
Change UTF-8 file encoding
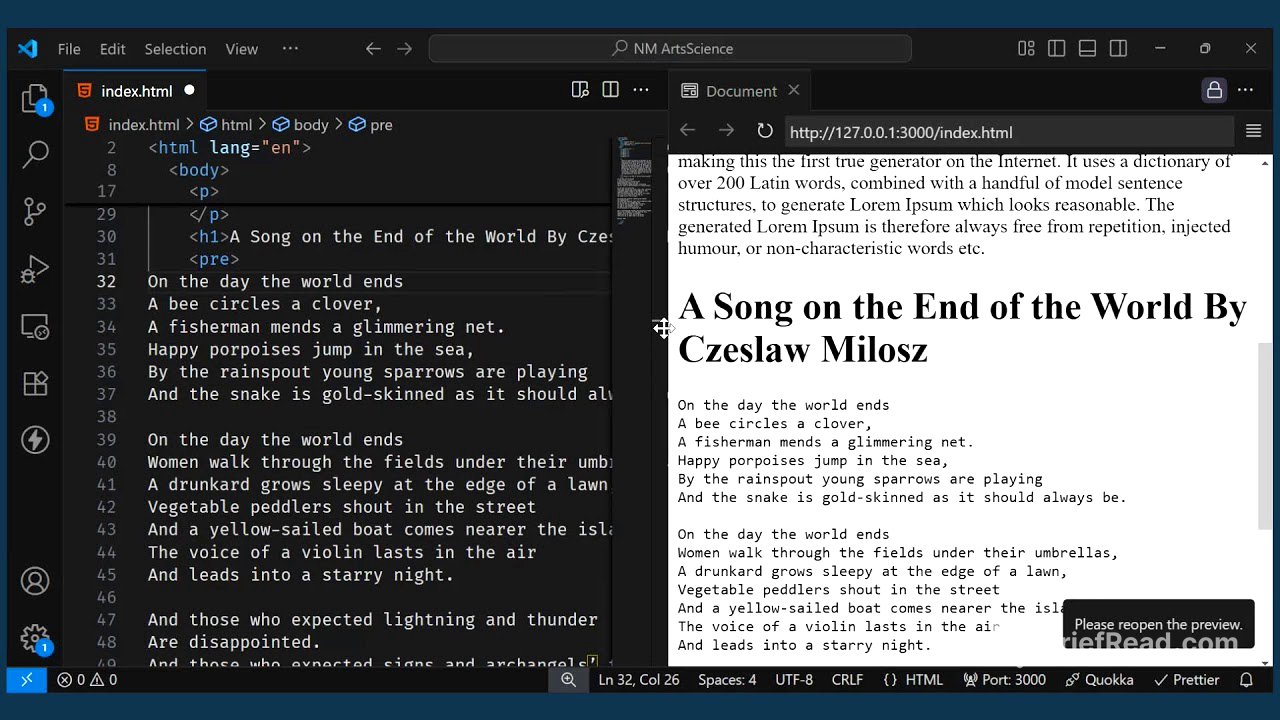(x=794, y=680)
